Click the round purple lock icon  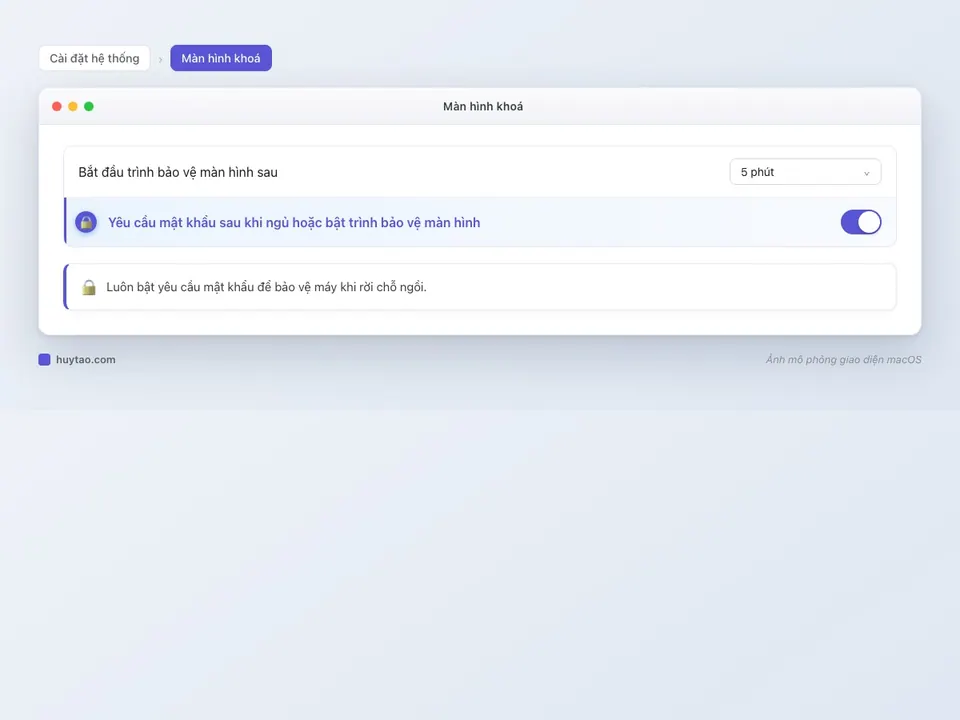86,222
